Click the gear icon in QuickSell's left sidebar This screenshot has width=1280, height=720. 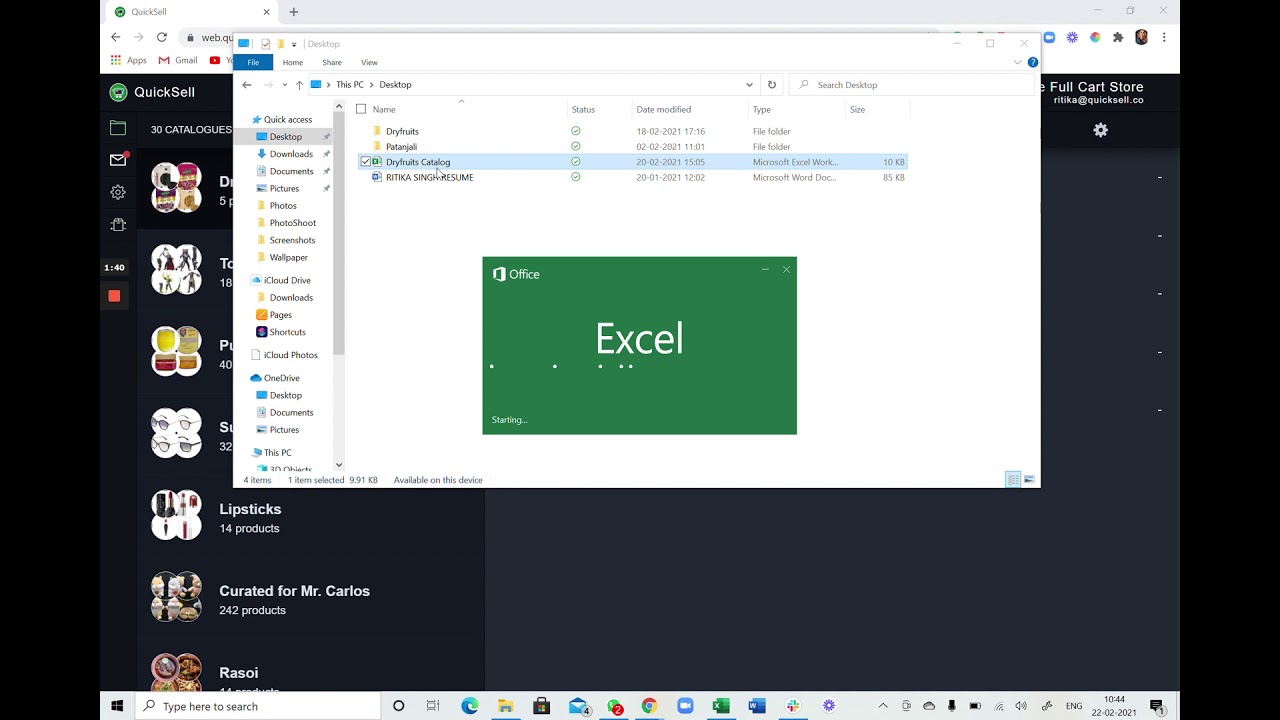(x=118, y=192)
